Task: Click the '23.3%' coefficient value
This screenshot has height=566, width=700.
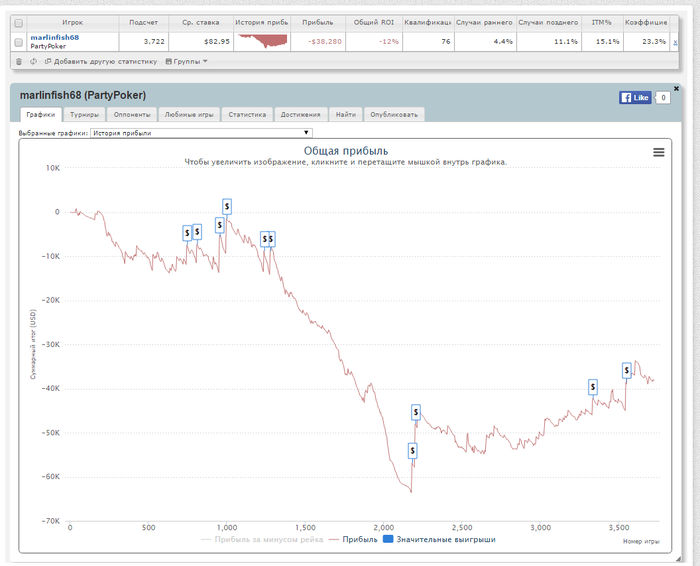Action: click(654, 42)
